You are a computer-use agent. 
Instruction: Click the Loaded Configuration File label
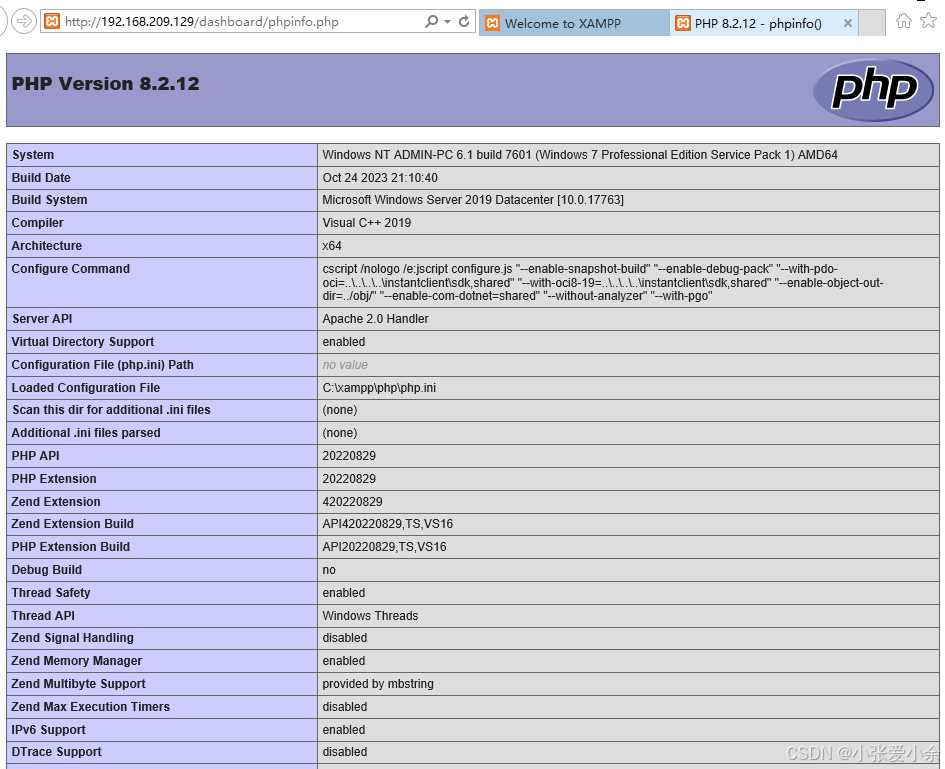point(86,388)
